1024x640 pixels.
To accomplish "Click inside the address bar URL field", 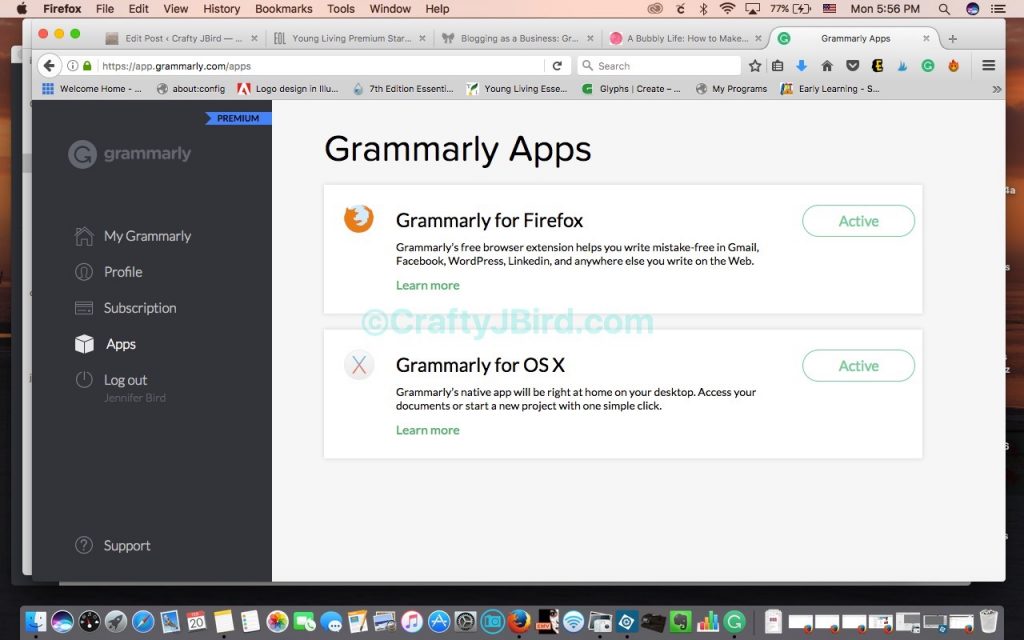I will coord(180,66).
